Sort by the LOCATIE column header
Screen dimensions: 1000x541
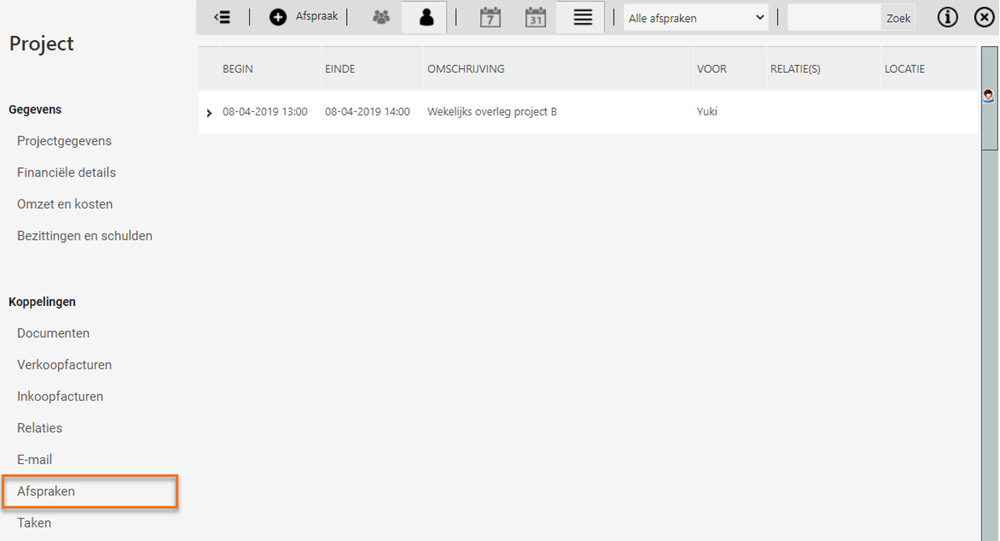[x=904, y=69]
